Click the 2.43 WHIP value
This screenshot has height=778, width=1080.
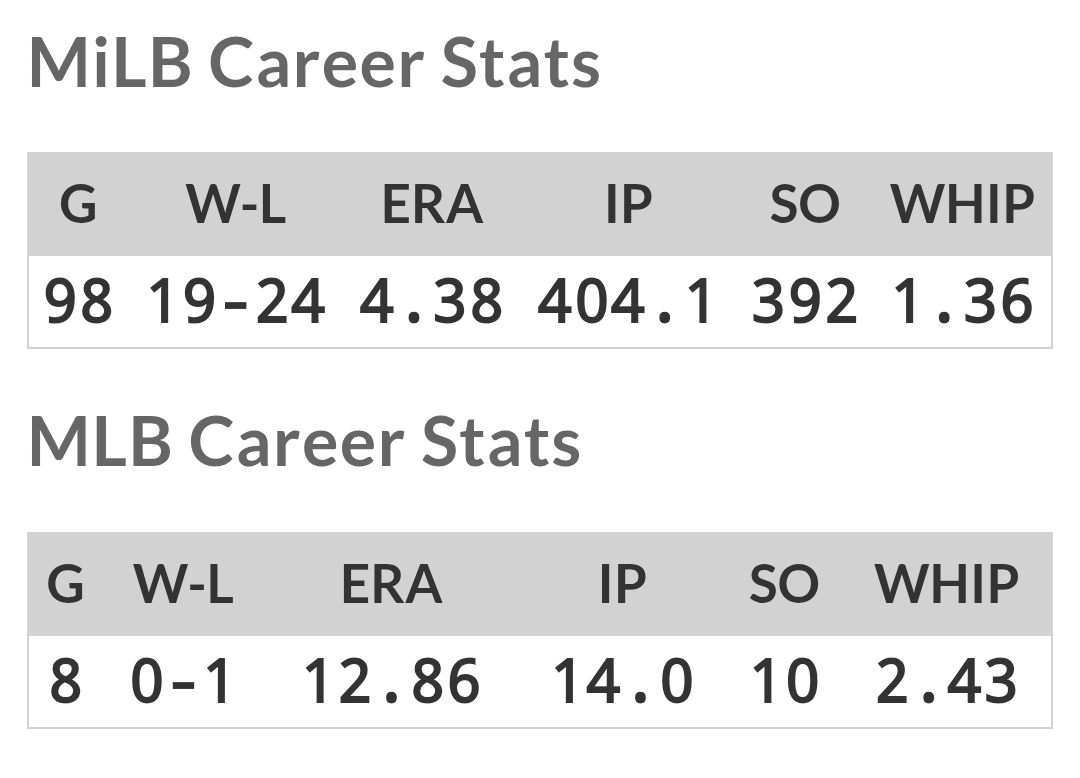pyautogui.click(x=946, y=681)
